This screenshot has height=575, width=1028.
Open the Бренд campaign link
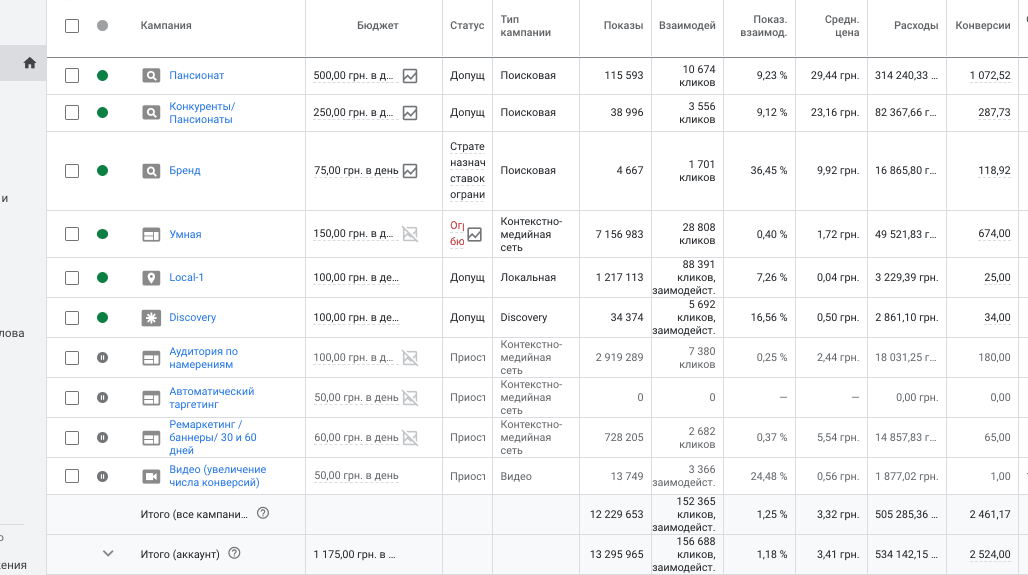[185, 170]
